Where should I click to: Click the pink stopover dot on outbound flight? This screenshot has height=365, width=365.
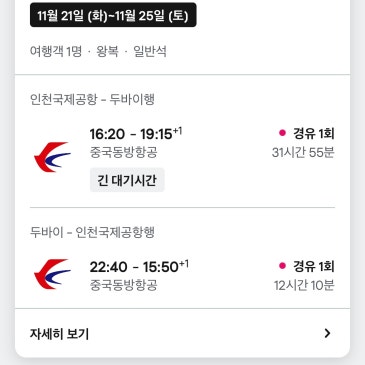282,133
